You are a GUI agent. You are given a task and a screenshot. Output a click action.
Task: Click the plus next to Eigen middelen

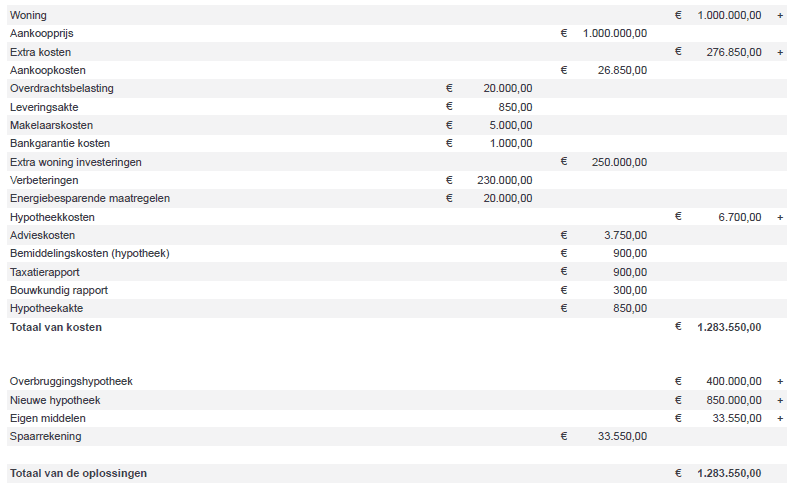[x=780, y=419]
